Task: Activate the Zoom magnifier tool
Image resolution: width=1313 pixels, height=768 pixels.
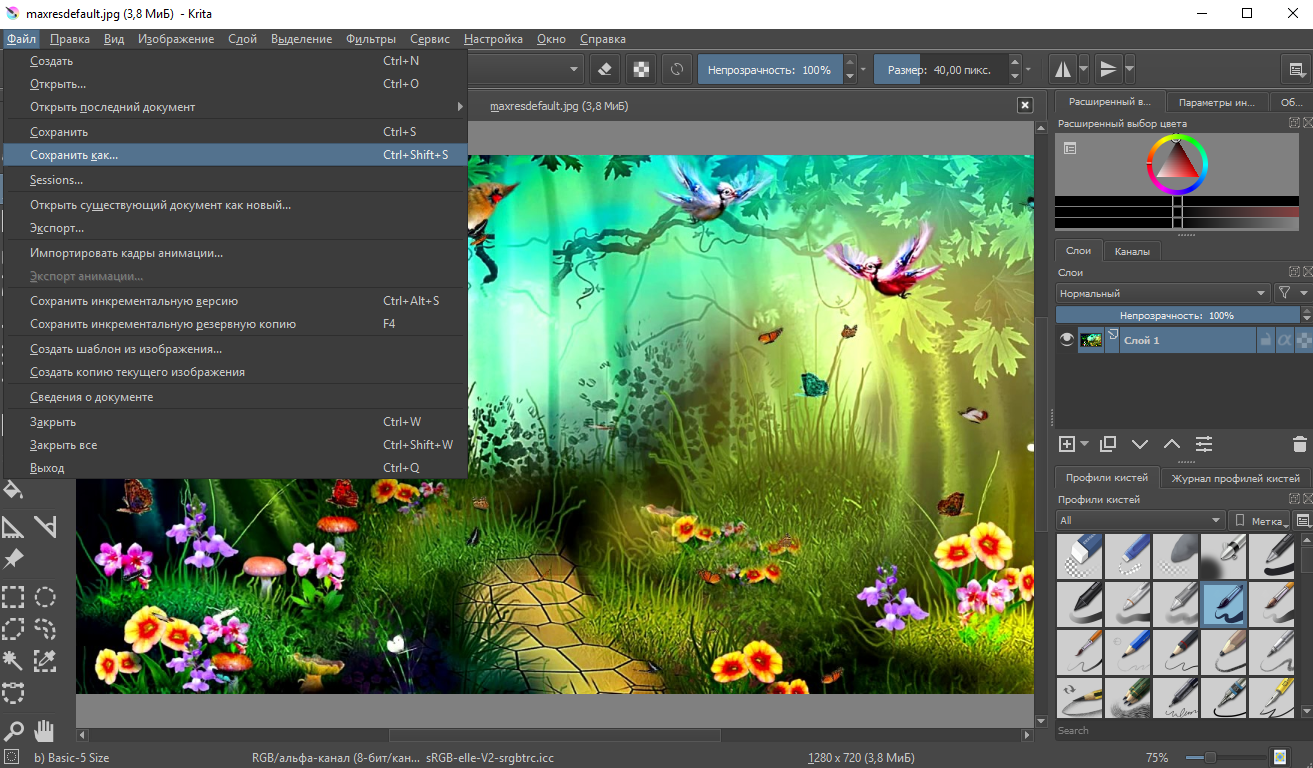Action: pos(13,731)
